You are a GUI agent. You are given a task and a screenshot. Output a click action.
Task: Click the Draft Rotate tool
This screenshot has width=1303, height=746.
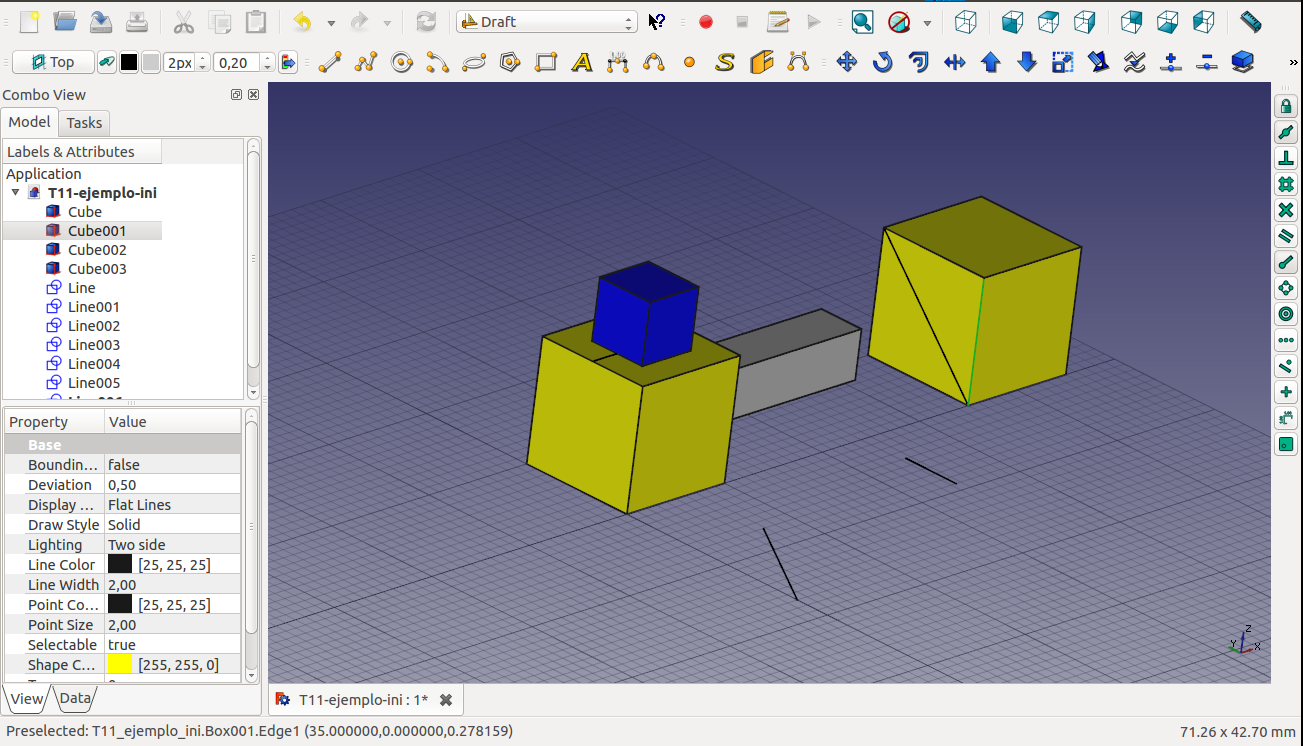coord(882,63)
